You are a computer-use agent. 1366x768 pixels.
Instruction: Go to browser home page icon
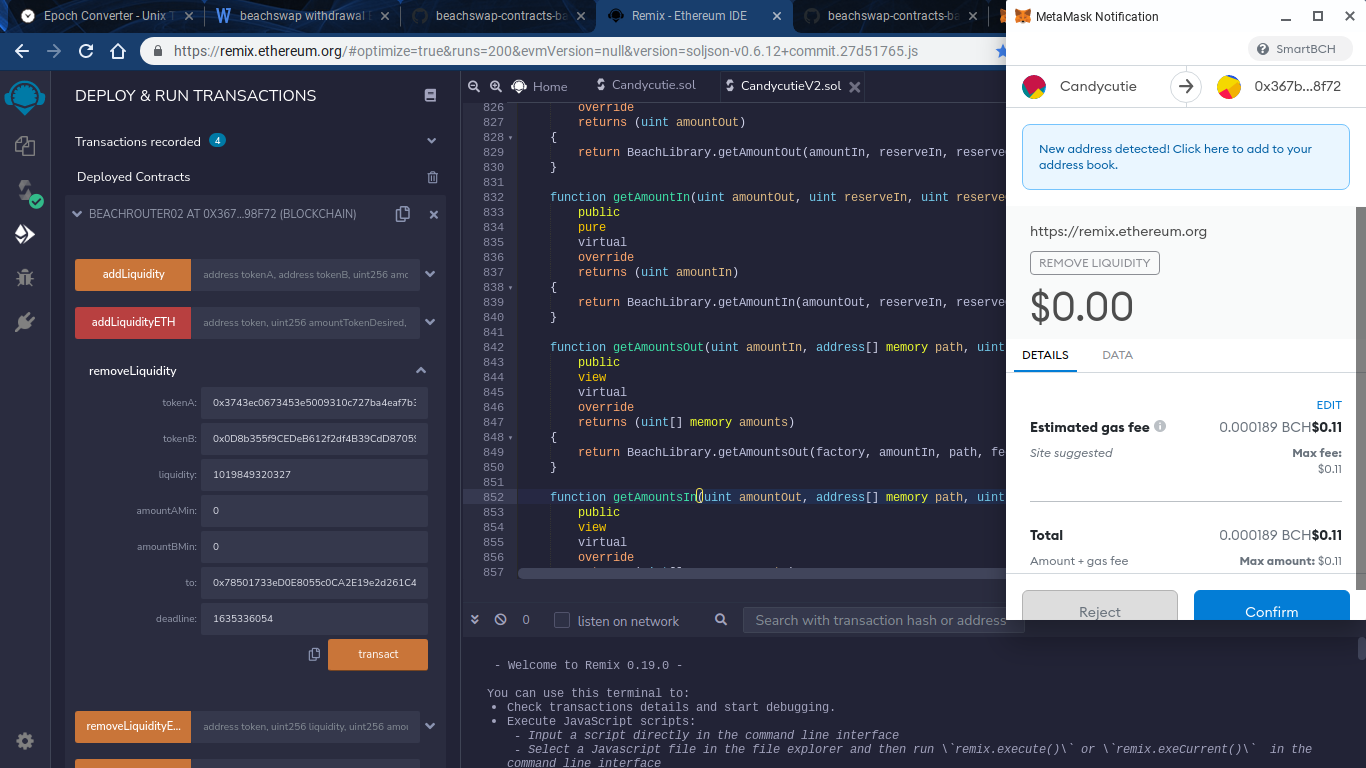pos(118,51)
